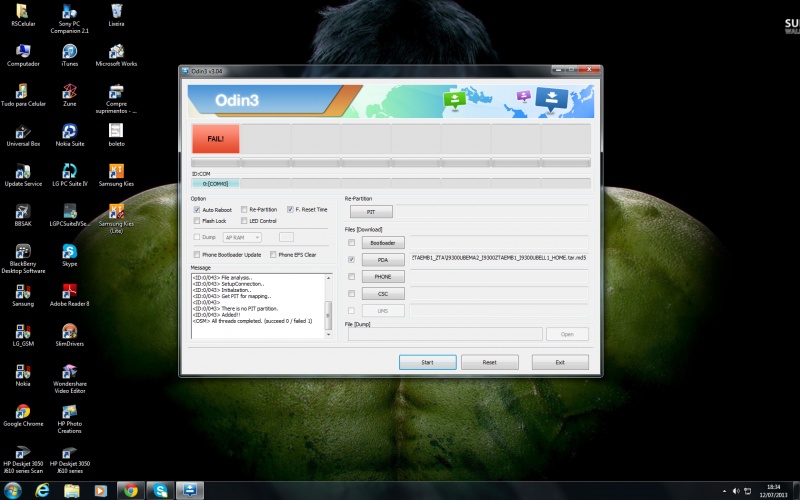
Task: Enable the Flash Lock option
Action: (196, 221)
